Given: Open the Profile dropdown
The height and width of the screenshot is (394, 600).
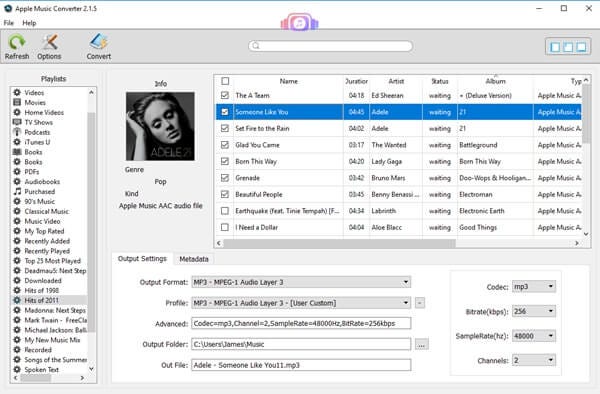Looking at the screenshot, I should pos(301,303).
